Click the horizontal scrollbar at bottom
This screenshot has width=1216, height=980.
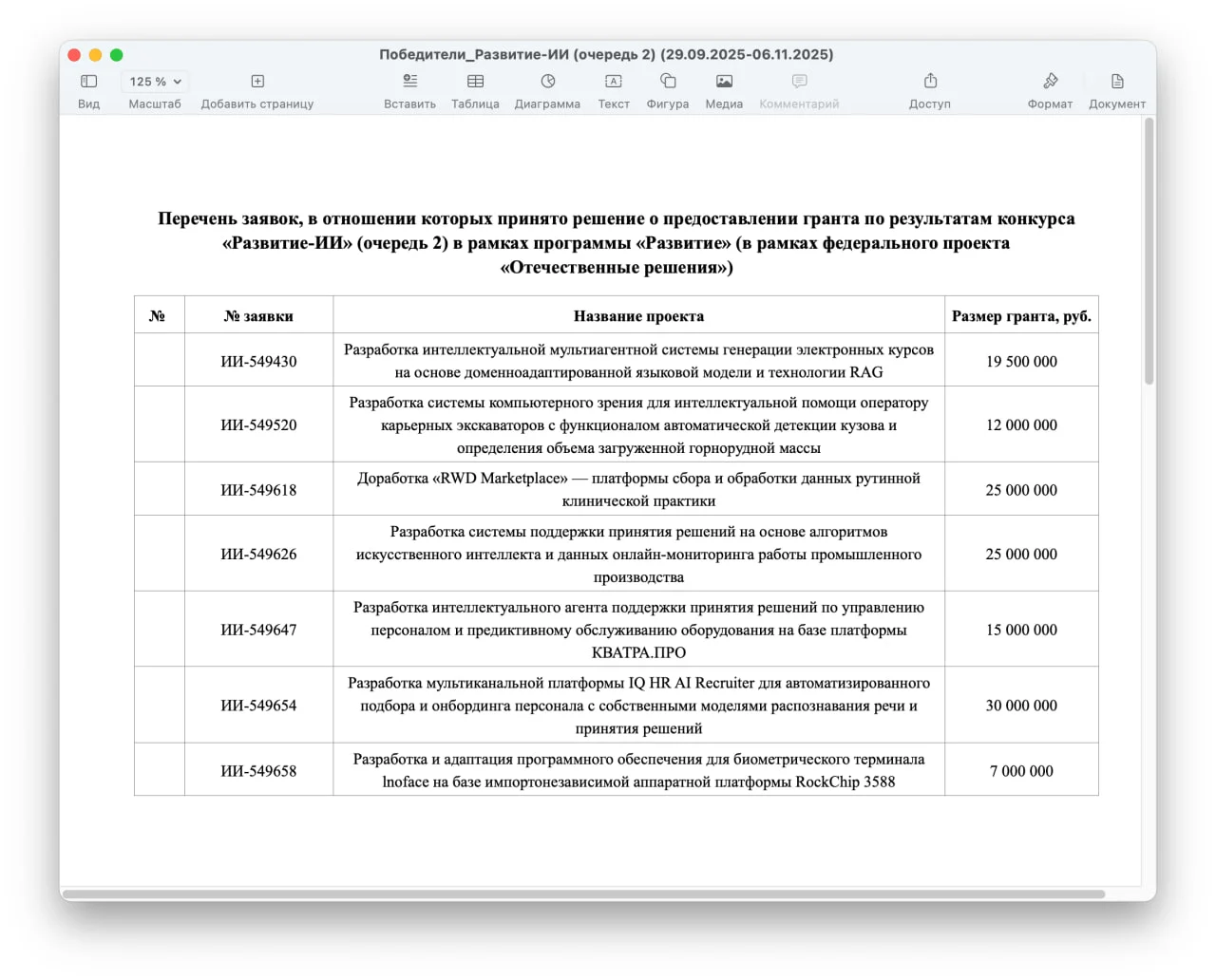click(x=583, y=894)
